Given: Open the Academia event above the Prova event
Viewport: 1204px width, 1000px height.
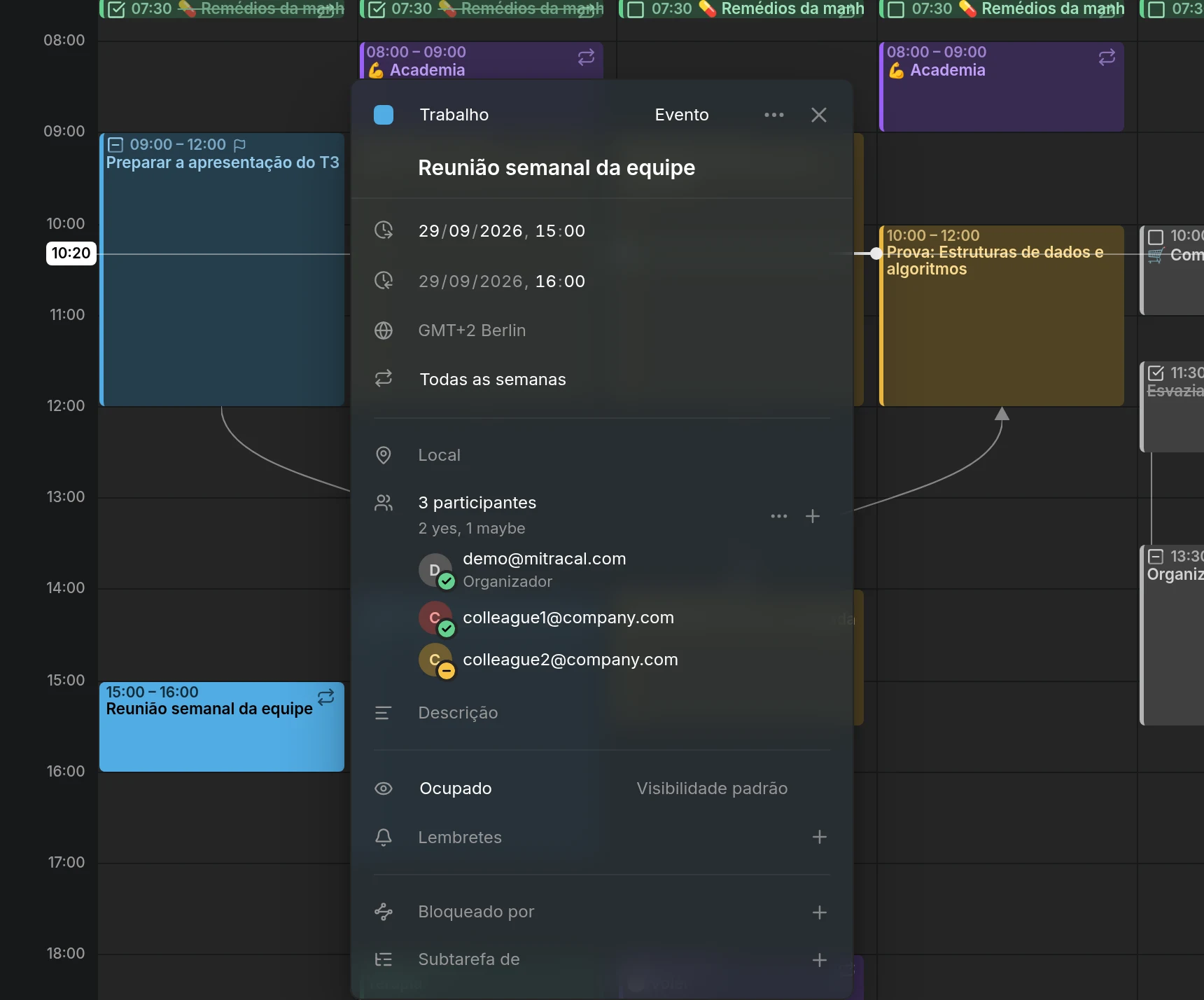Looking at the screenshot, I should [x=1002, y=87].
